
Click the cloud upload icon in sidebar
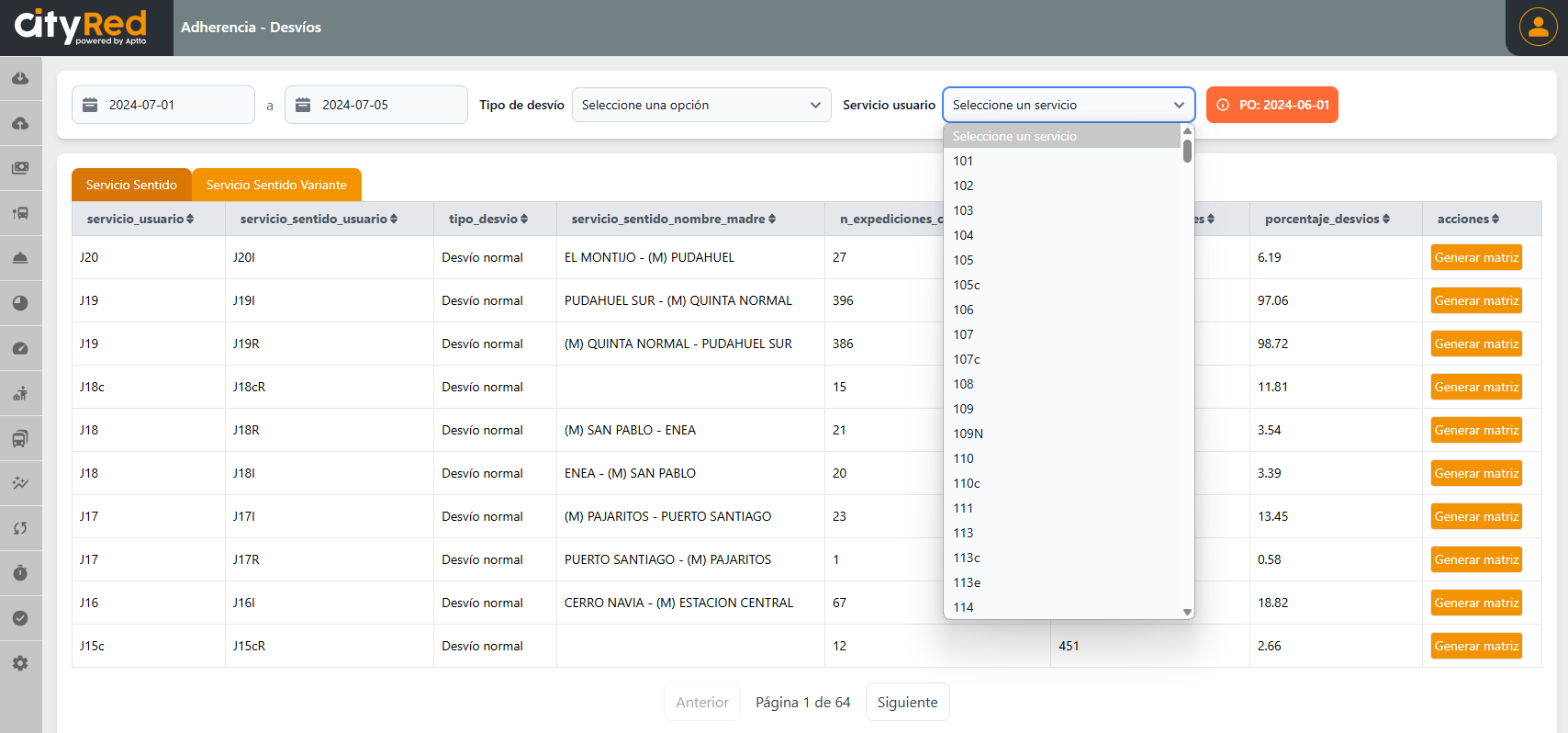coord(20,123)
